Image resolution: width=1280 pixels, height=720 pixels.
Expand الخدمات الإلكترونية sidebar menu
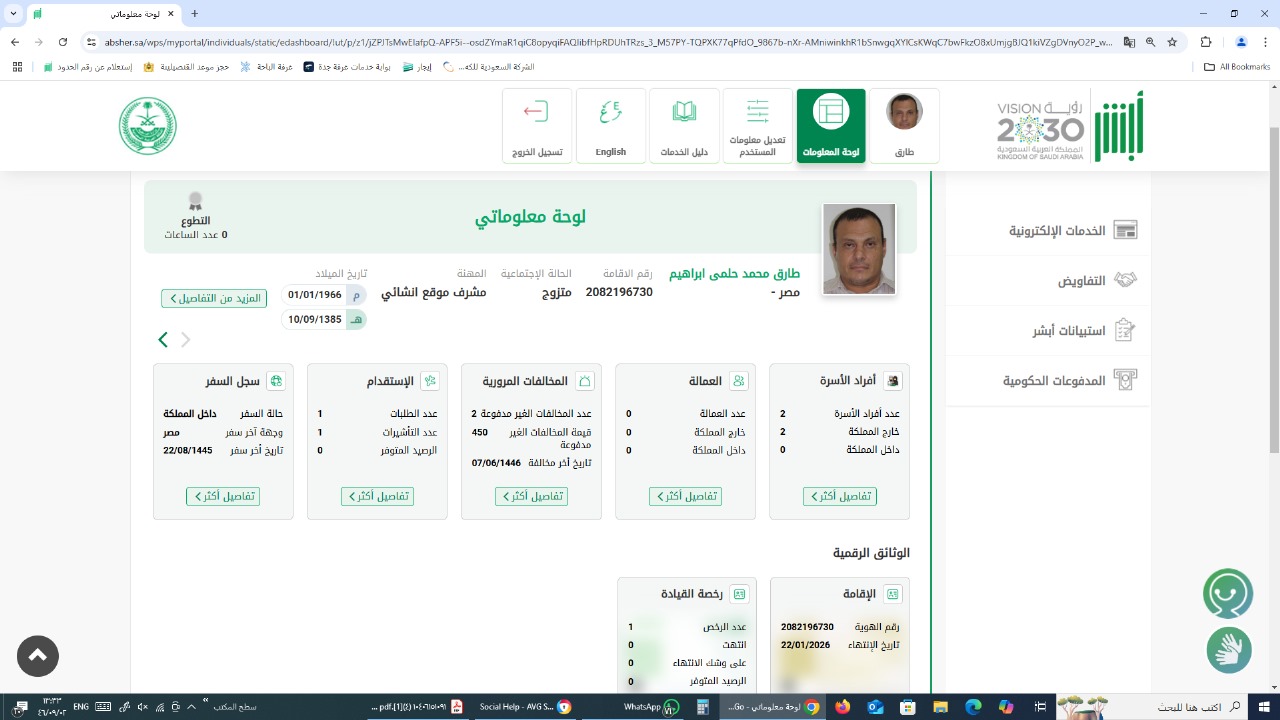point(1072,230)
